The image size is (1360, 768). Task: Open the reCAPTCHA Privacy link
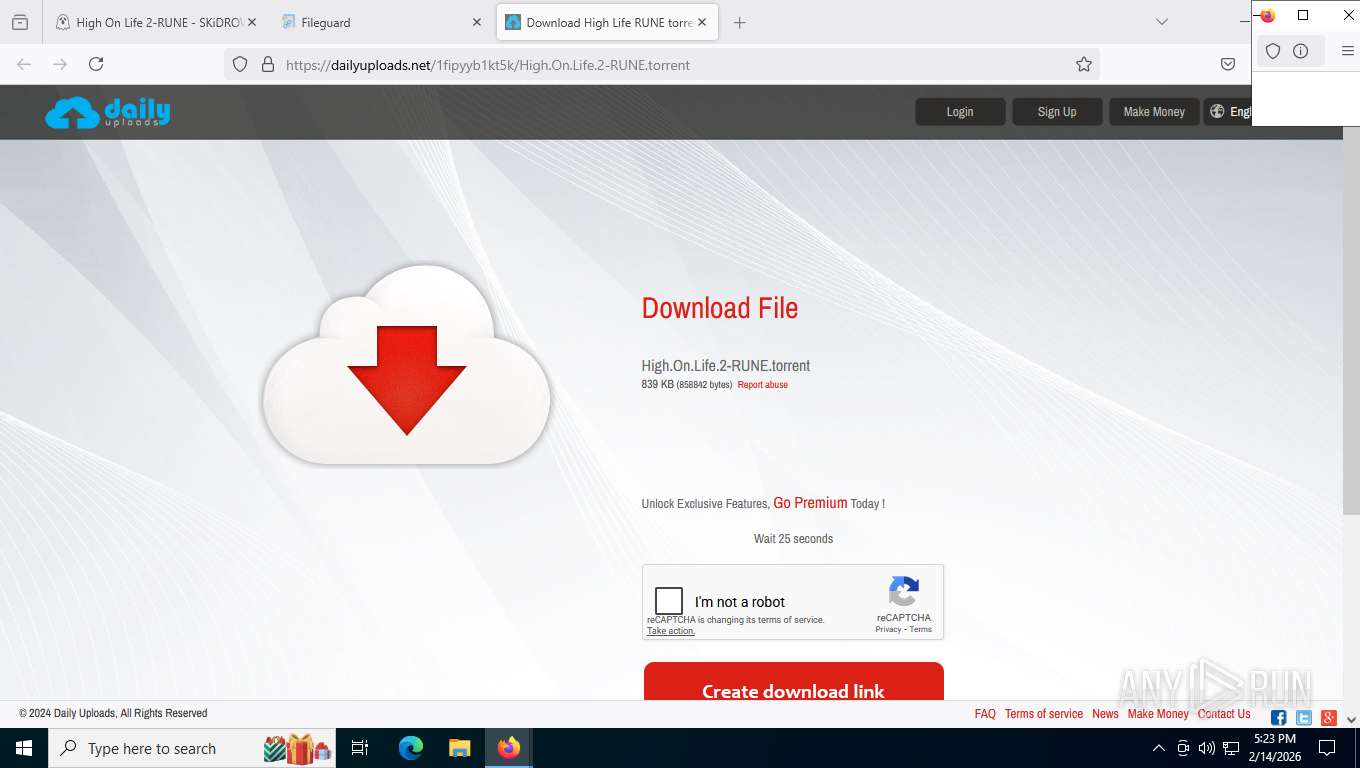pos(888,629)
